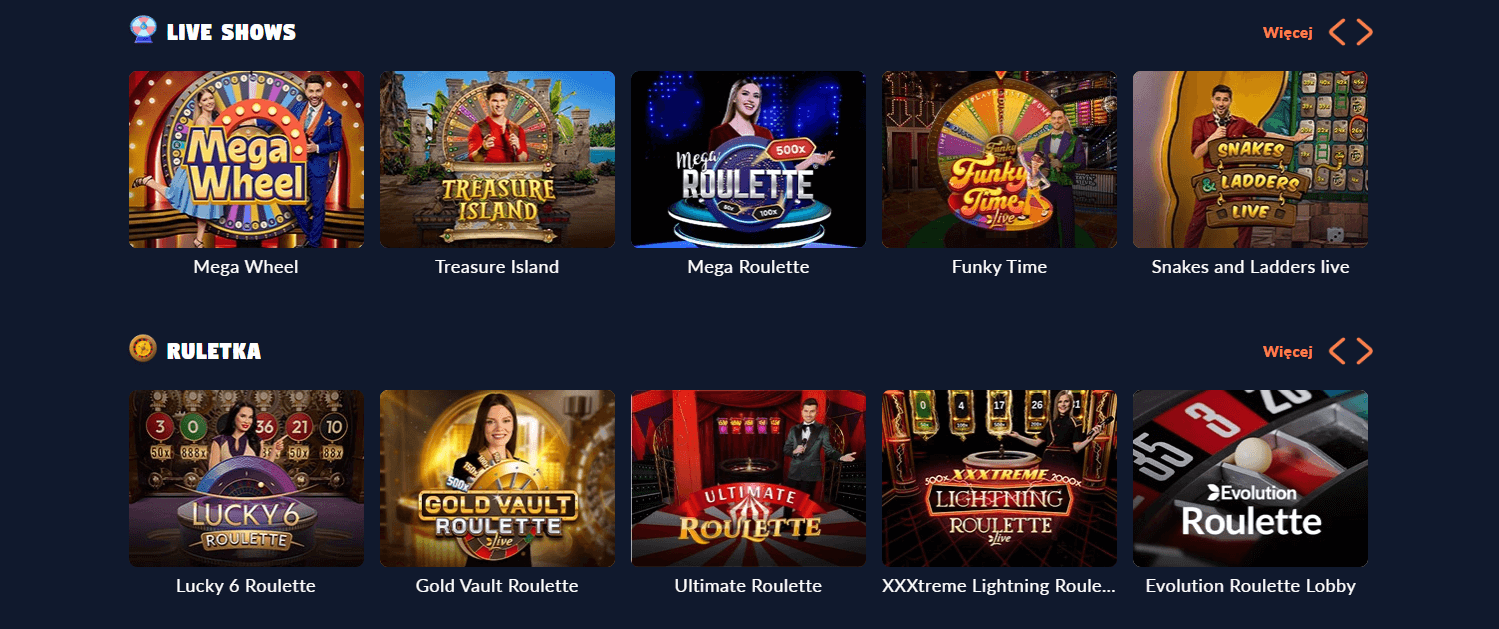Launch XXXtreme Lightning Roulette thumbnail

(999, 478)
